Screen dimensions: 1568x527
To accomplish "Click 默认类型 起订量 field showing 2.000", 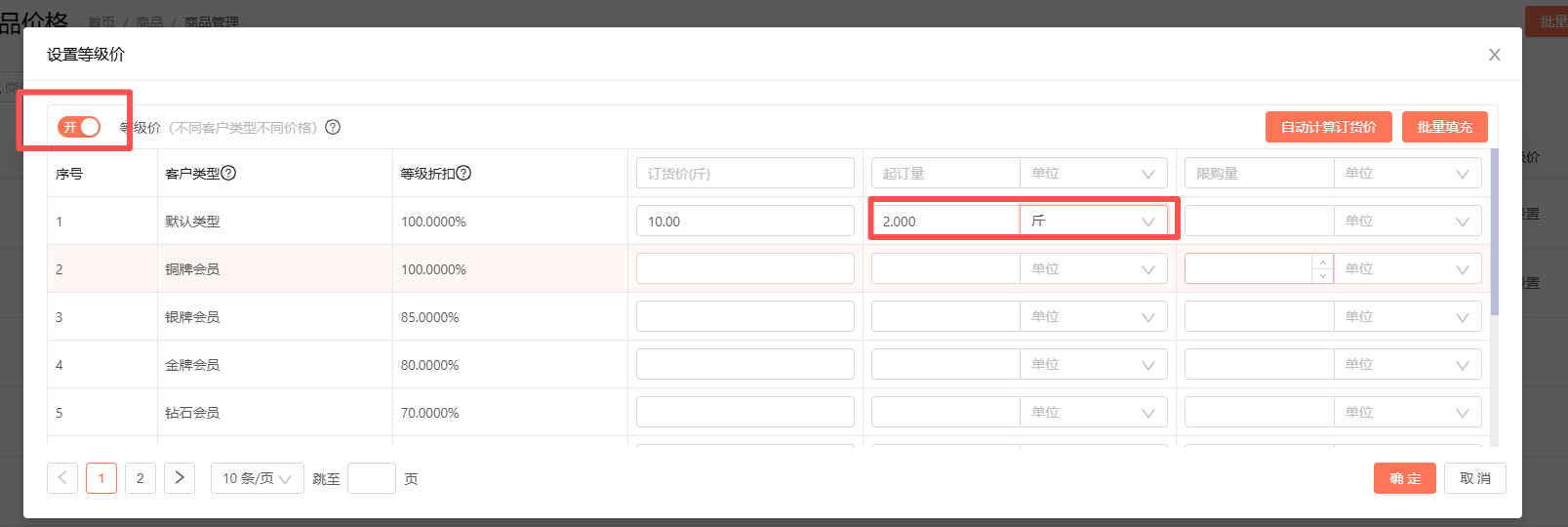I will coord(945,221).
